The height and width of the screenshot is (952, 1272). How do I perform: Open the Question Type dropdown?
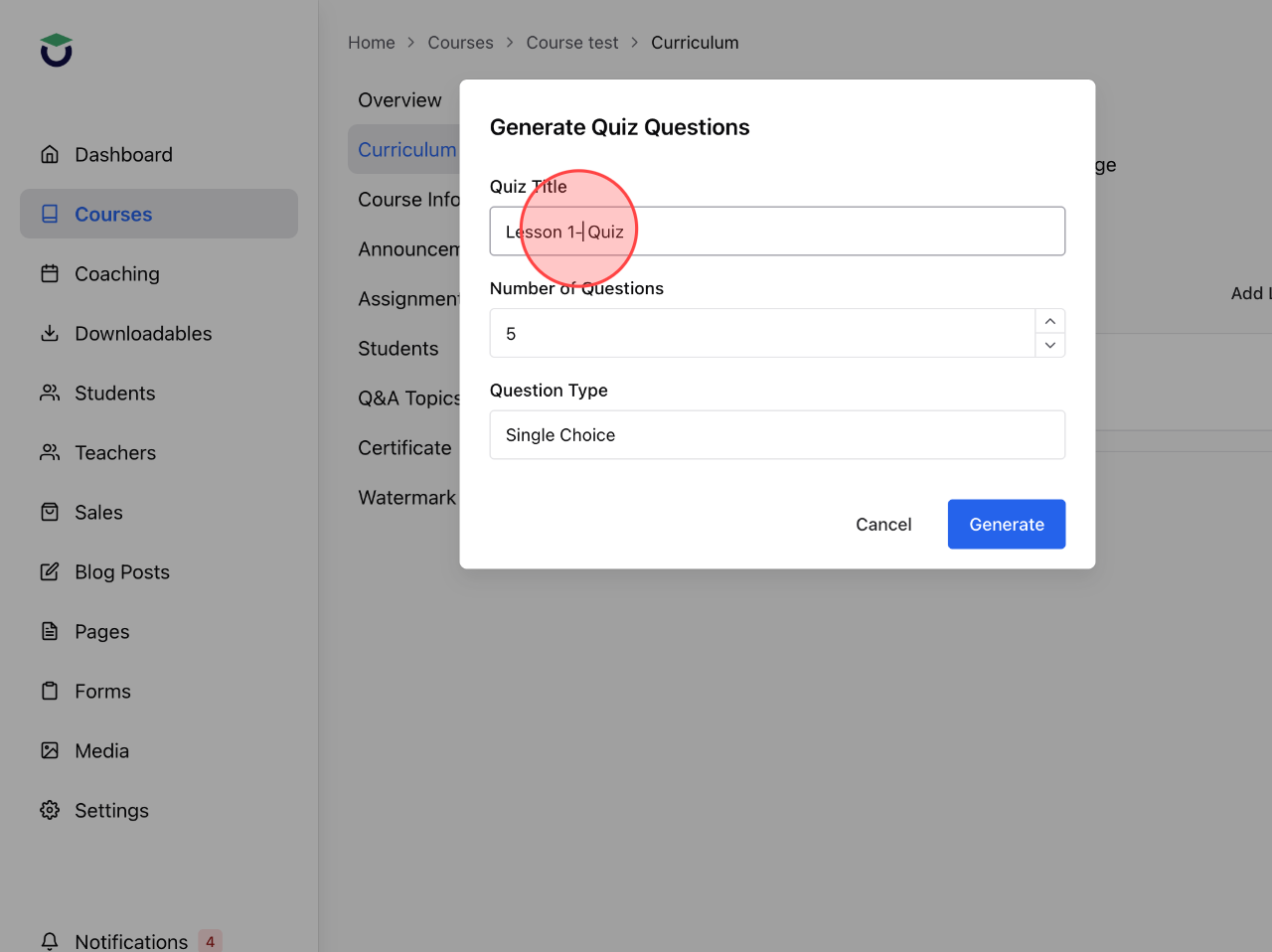(777, 434)
